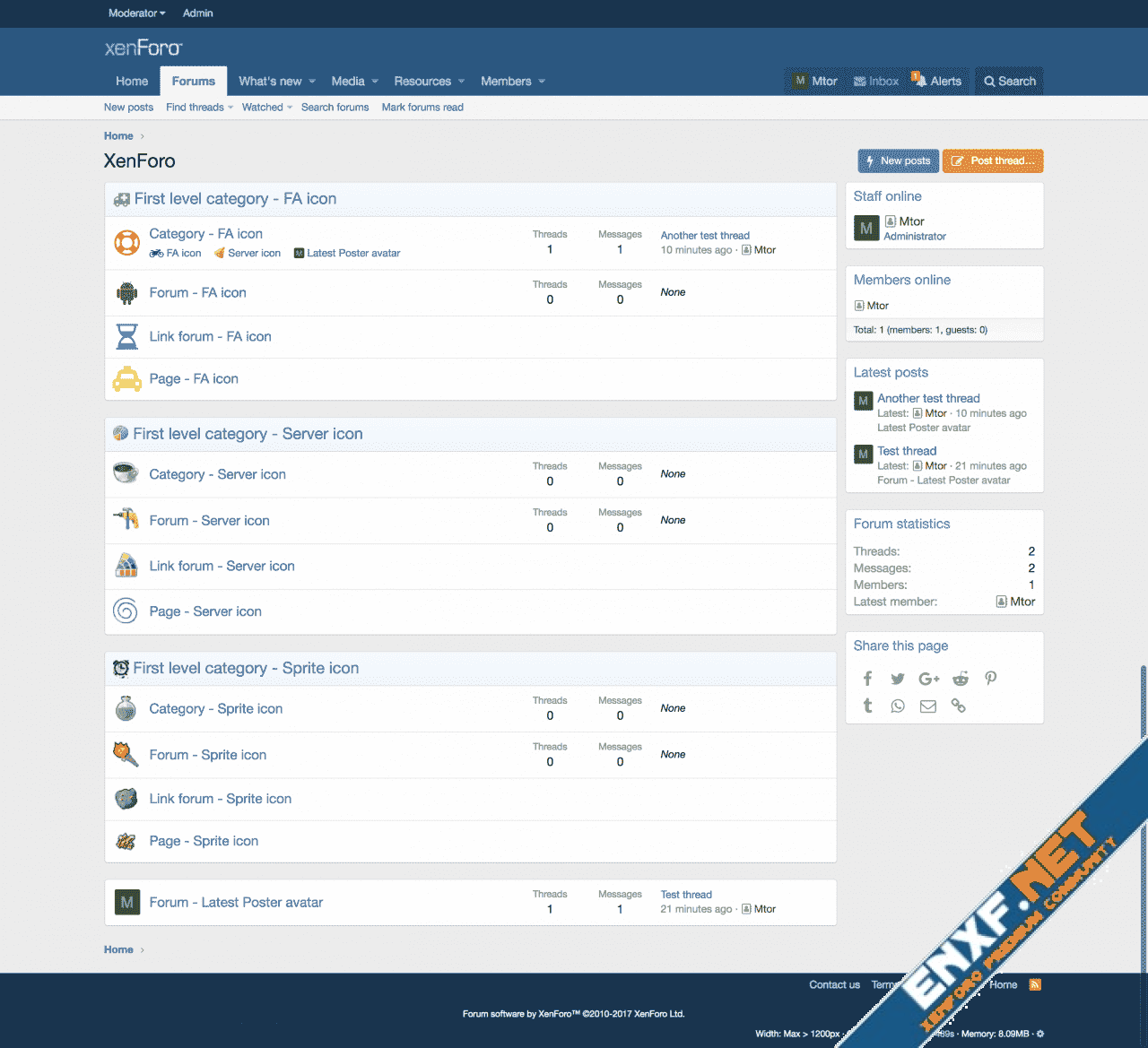Copy link using the chain link icon
The width and height of the screenshot is (1148, 1048).
[x=959, y=706]
